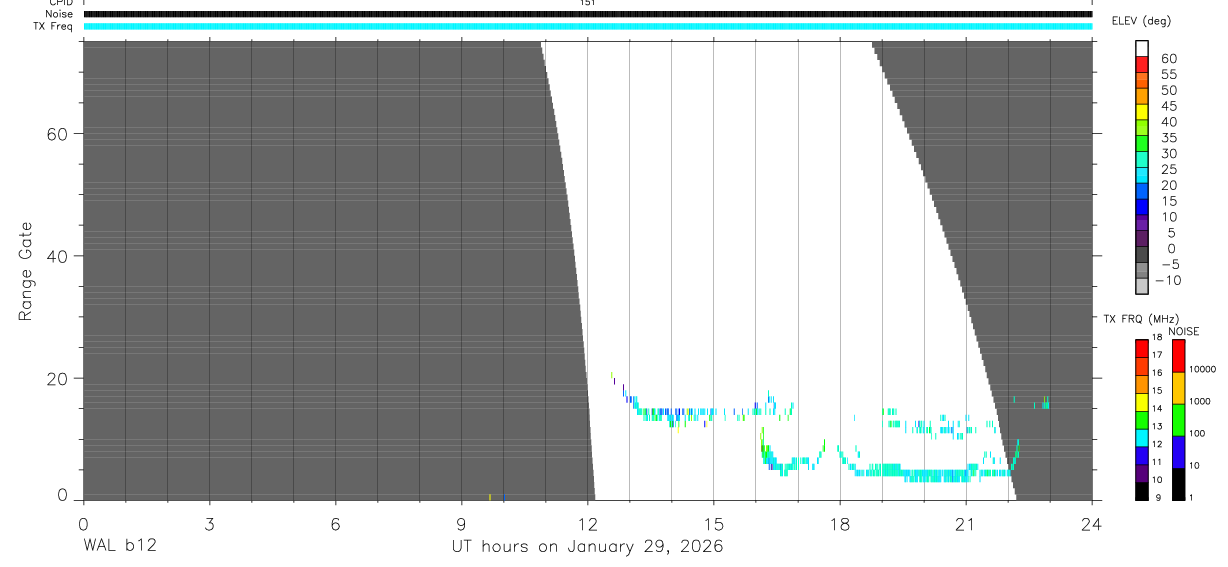Click the red top segment of the NOISE bar
The height and width of the screenshot is (567, 1228).
point(1178,355)
